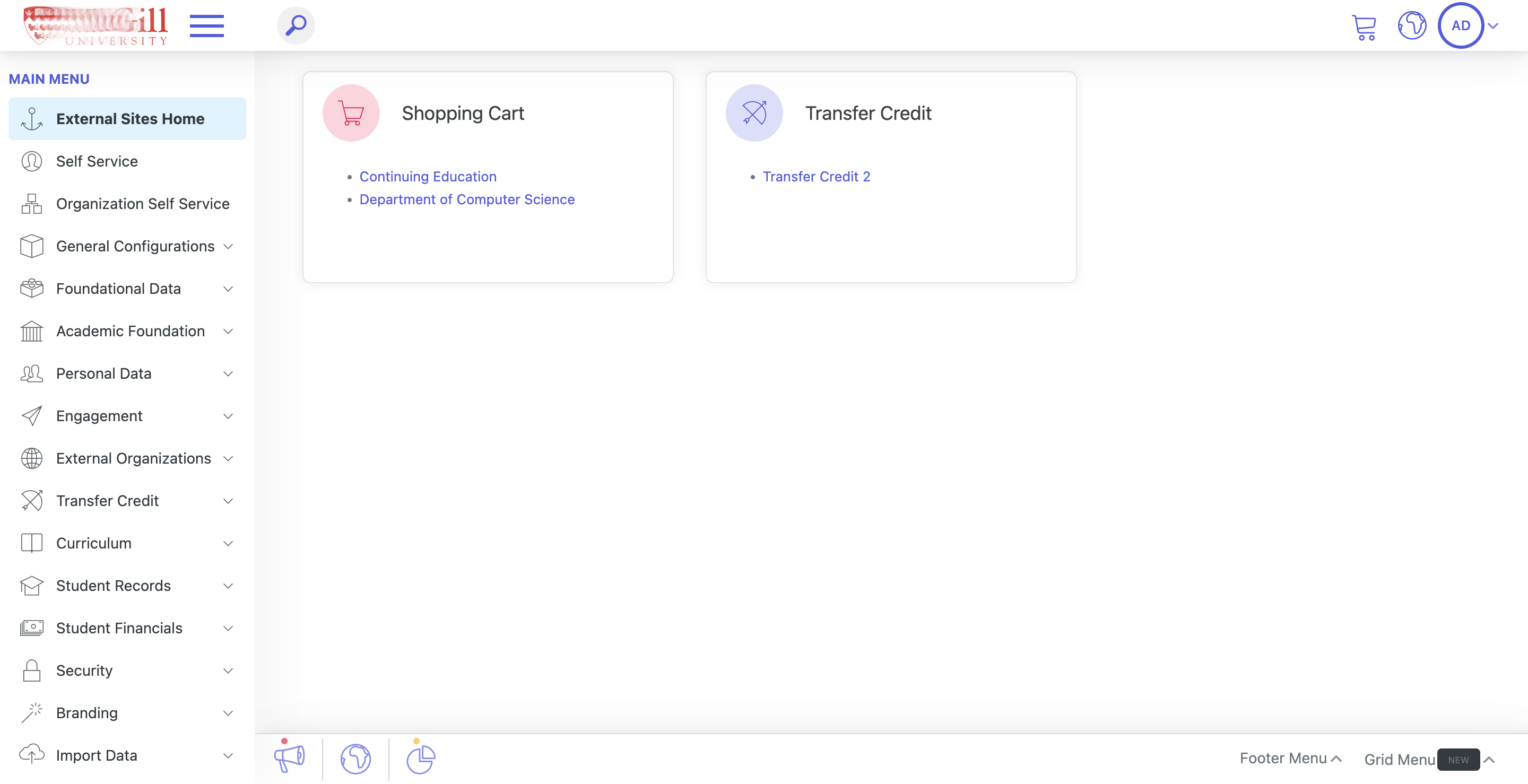This screenshot has width=1528, height=784.
Task: Toggle the hamburger menu sidebar button
Action: click(x=206, y=26)
